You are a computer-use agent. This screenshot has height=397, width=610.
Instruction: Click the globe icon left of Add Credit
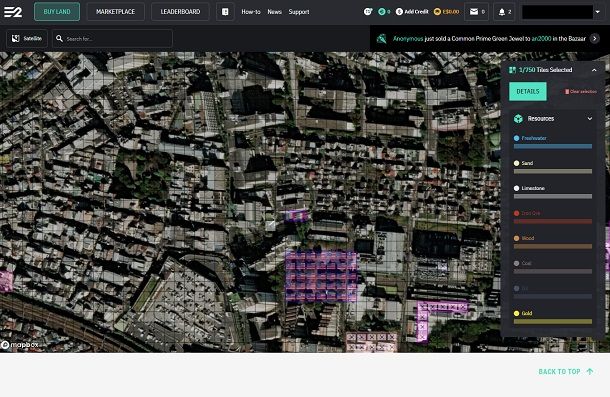(368, 12)
